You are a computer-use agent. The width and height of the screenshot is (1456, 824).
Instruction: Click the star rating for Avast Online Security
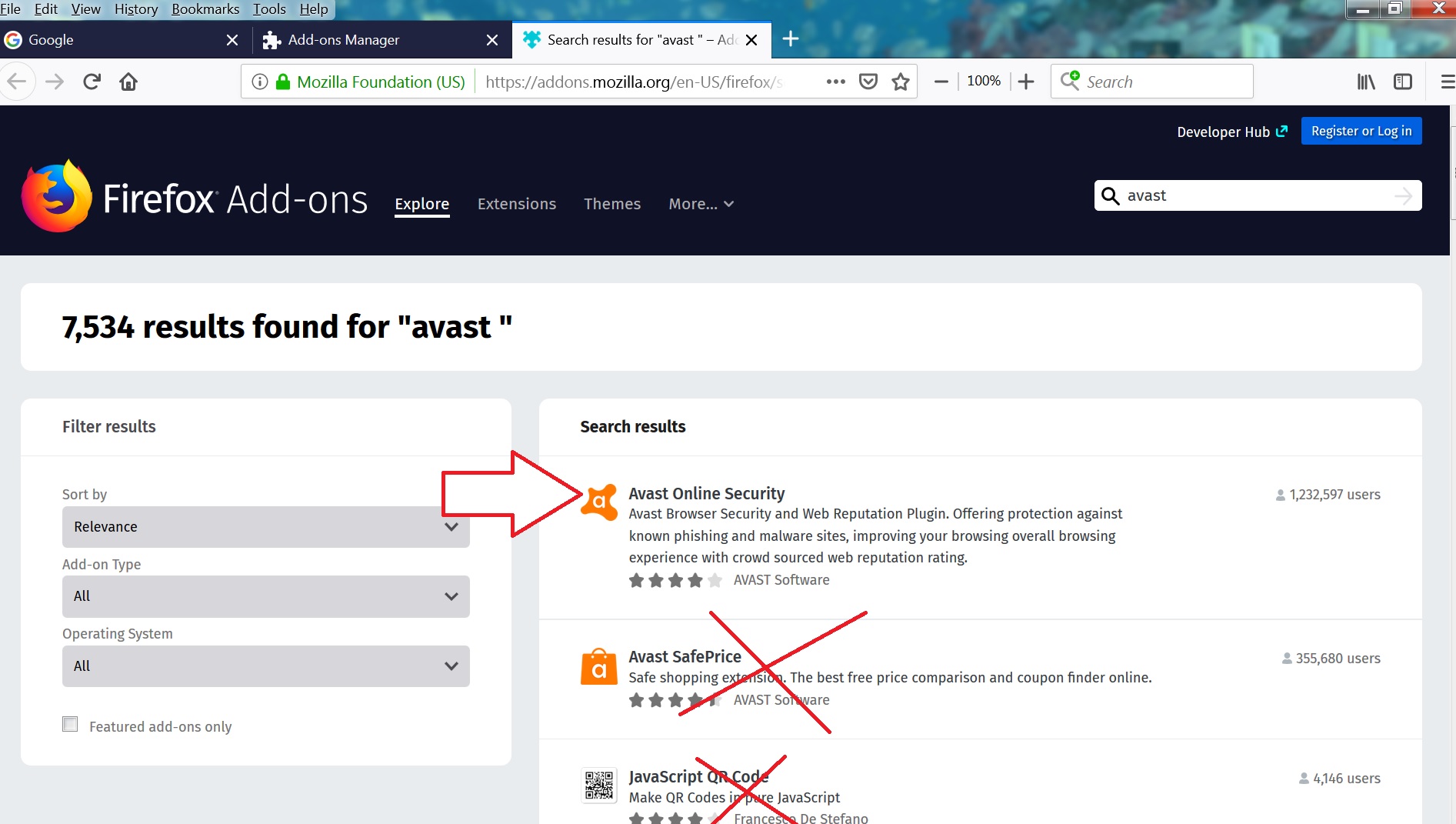click(x=675, y=580)
